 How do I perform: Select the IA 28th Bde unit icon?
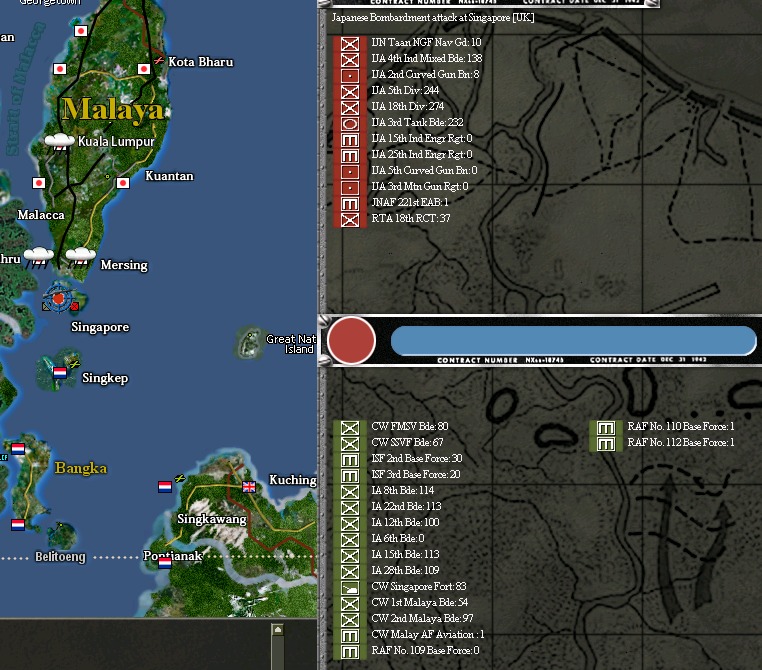tap(350, 572)
